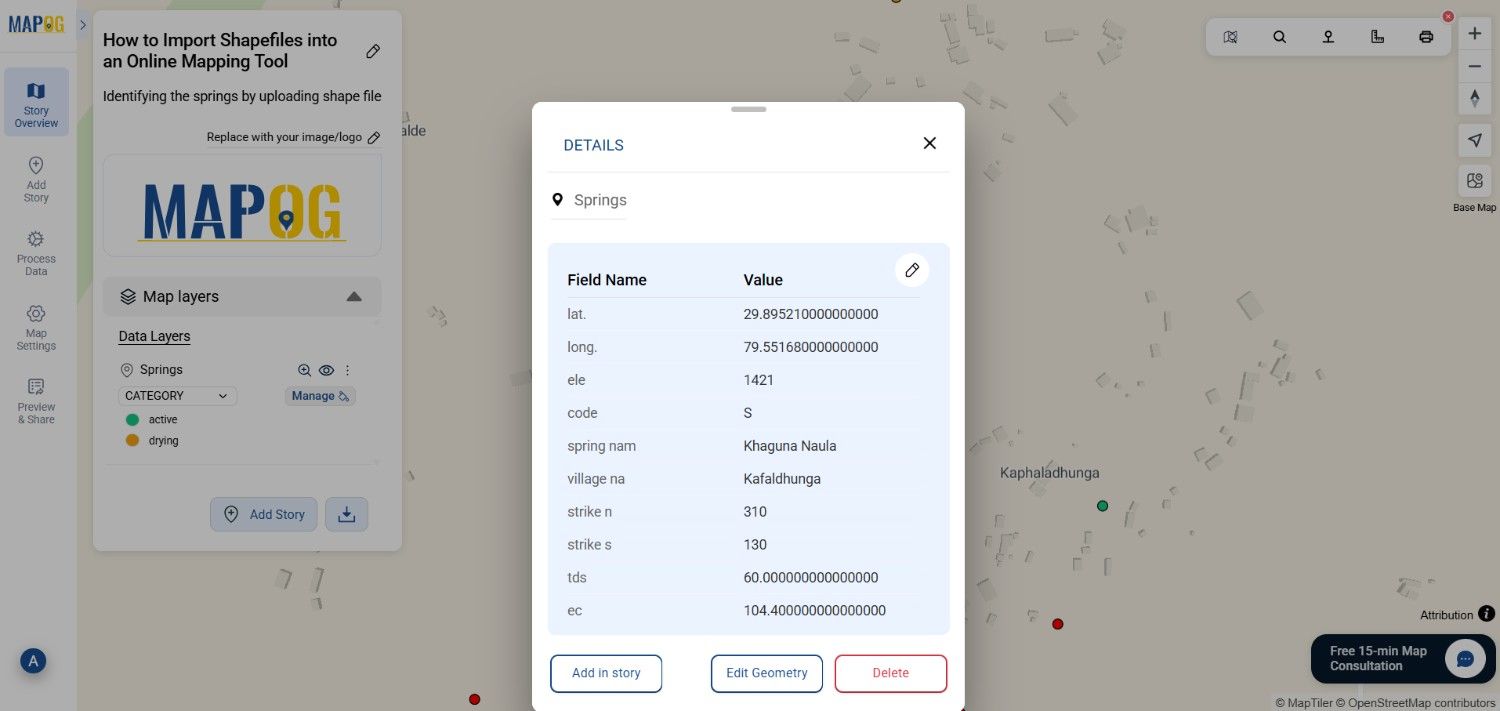This screenshot has width=1500, height=711.
Task: Click the Edit Geometry button
Action: tap(766, 673)
